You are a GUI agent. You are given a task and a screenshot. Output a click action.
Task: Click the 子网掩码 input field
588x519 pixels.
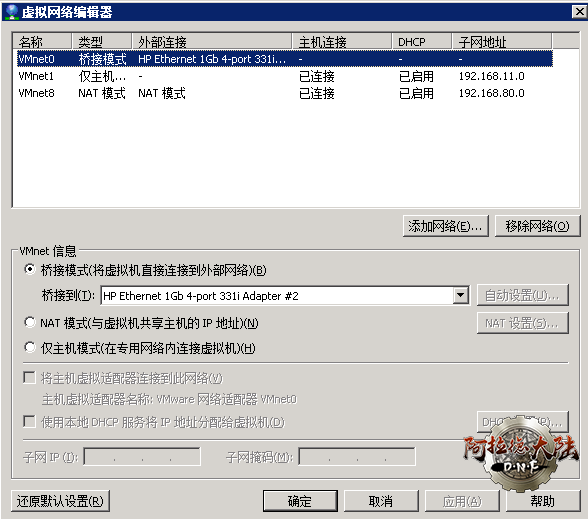[x=357, y=456]
